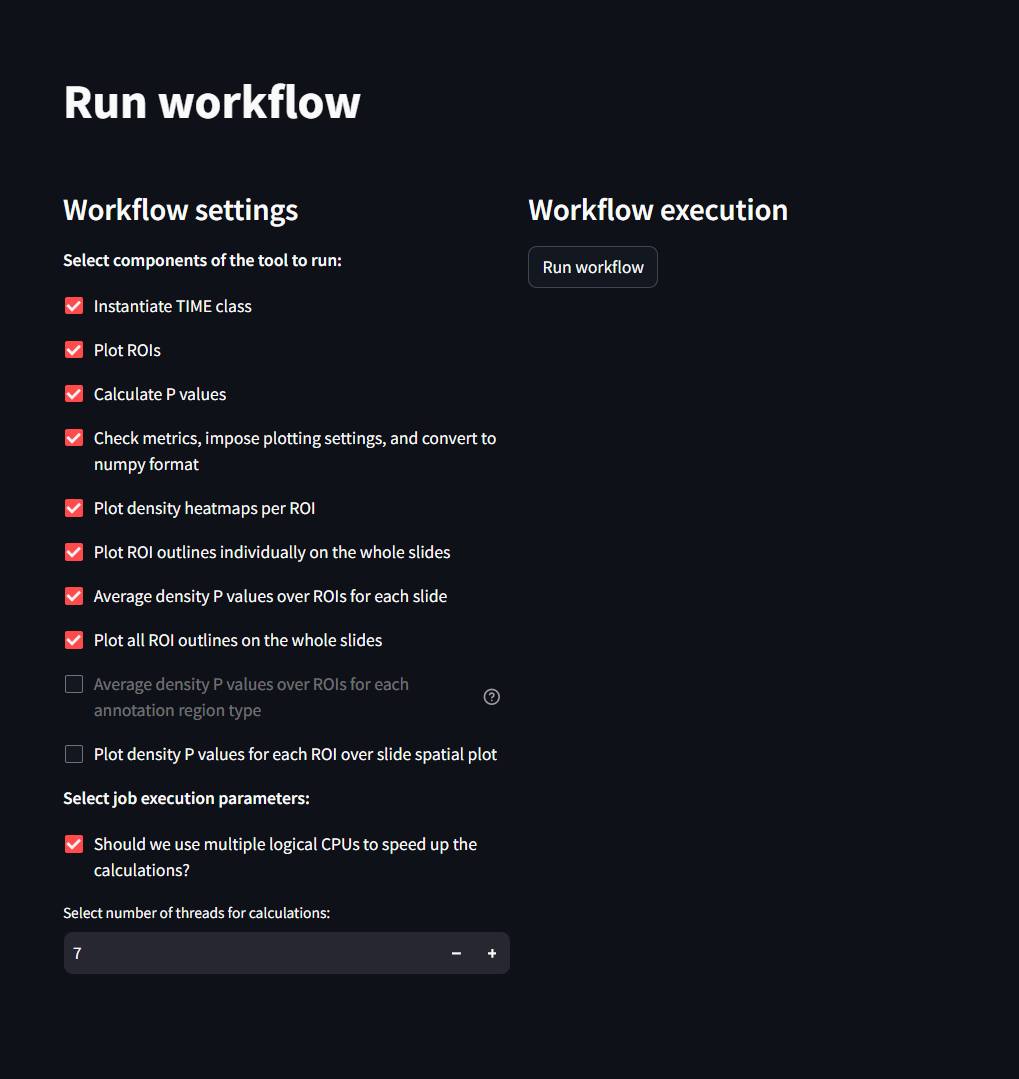Click the number of threads input field

pyautogui.click(x=250, y=954)
